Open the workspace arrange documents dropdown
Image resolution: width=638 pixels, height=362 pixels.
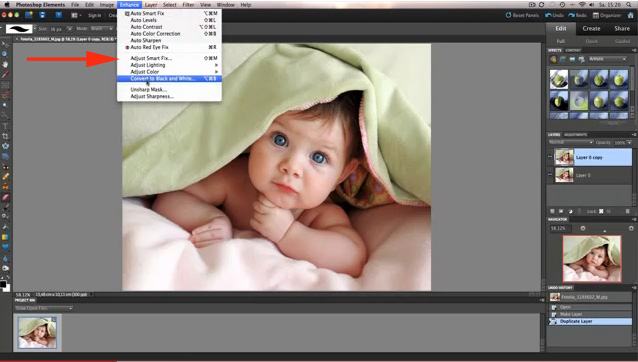tap(75, 15)
